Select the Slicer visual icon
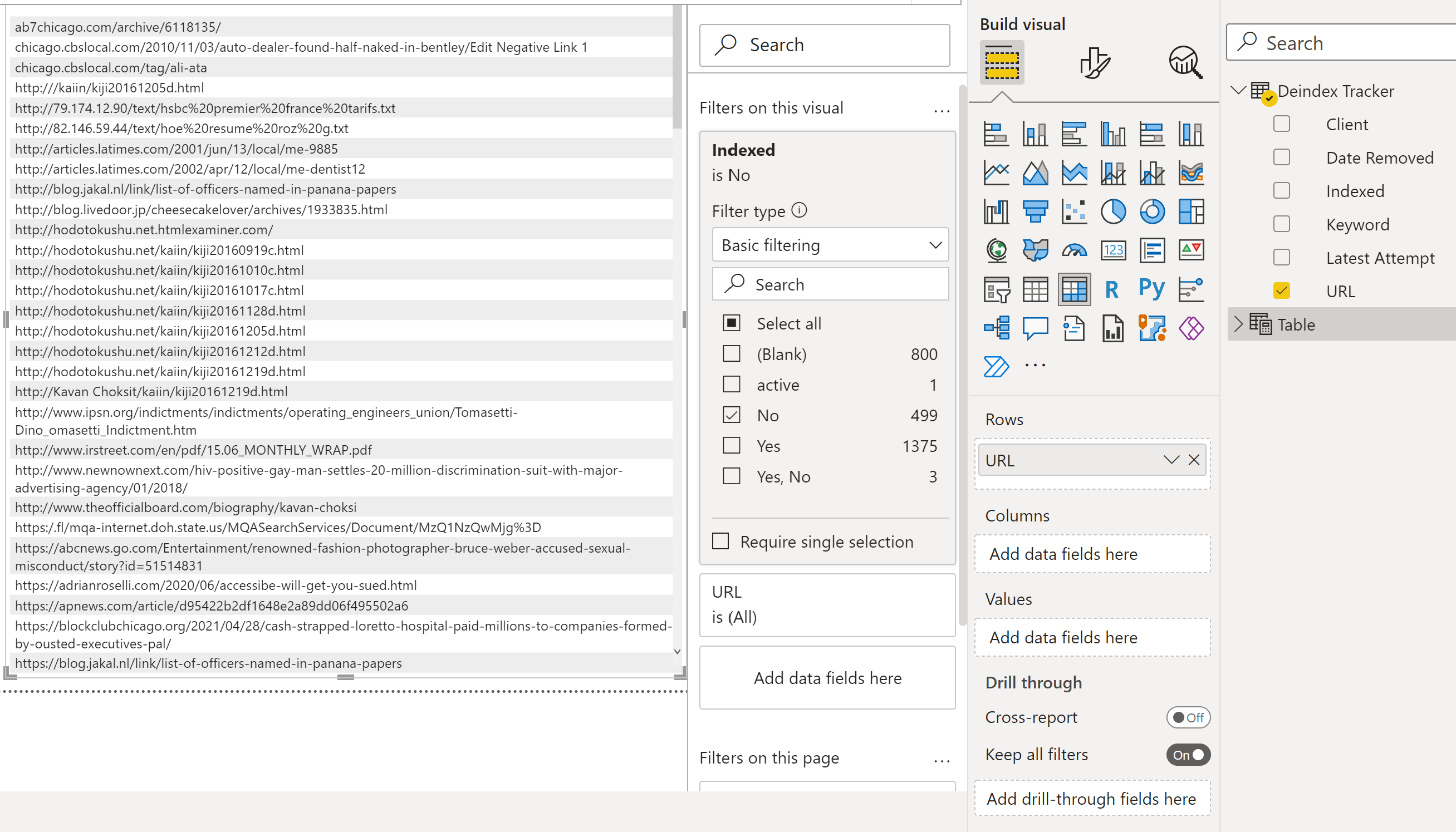This screenshot has height=832, width=1456. (x=997, y=290)
